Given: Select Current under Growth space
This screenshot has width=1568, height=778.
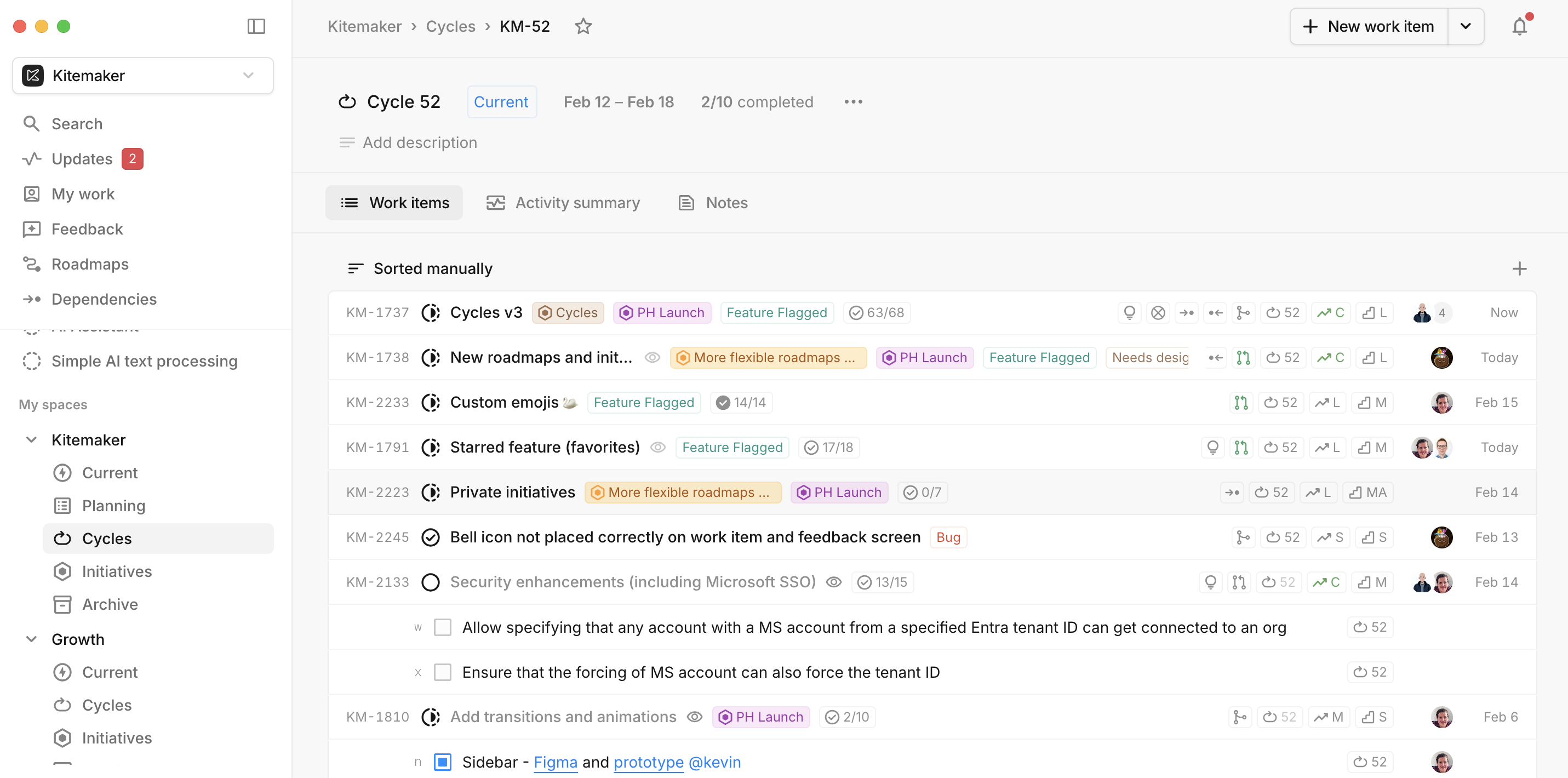Looking at the screenshot, I should point(158,672).
